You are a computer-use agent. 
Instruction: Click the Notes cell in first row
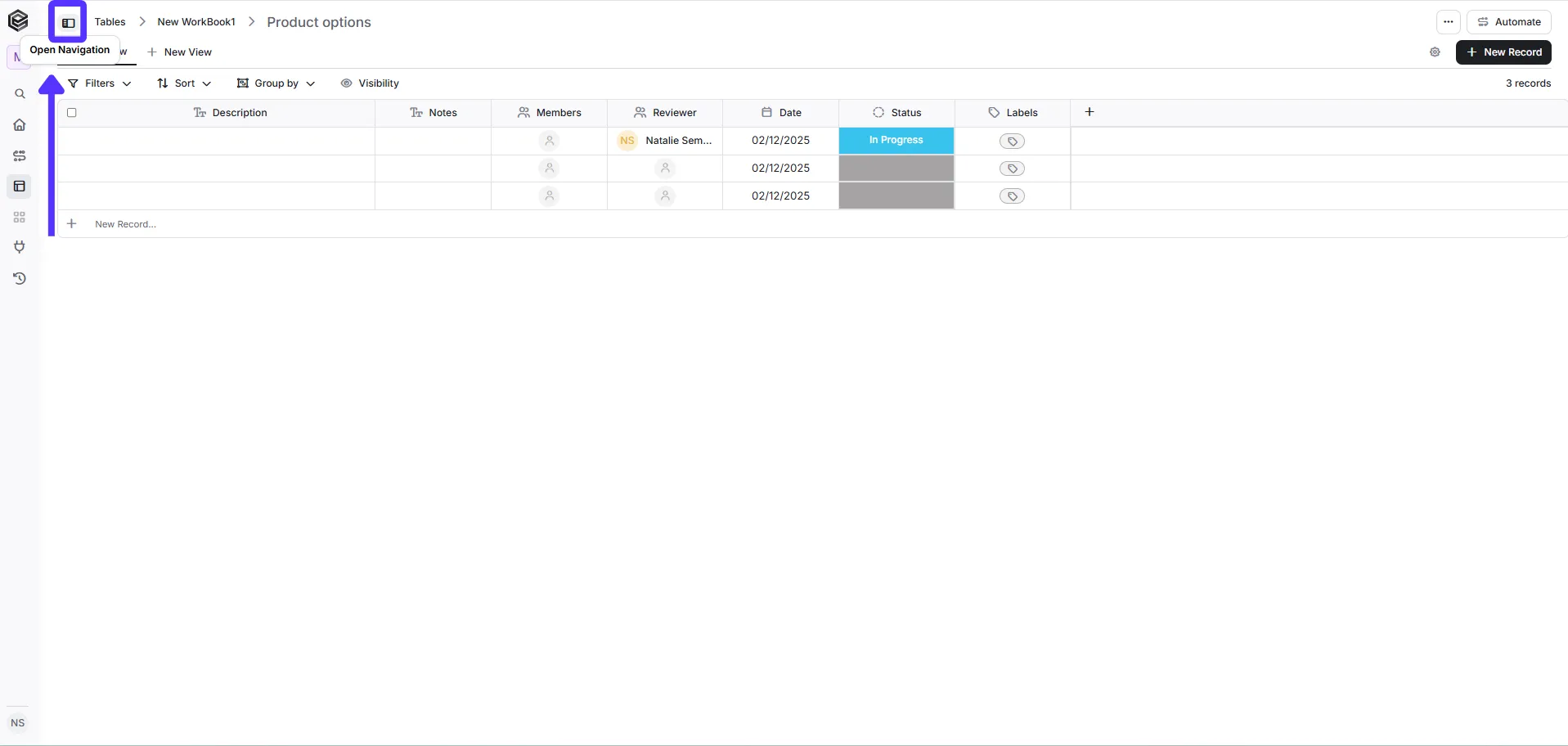(434, 141)
